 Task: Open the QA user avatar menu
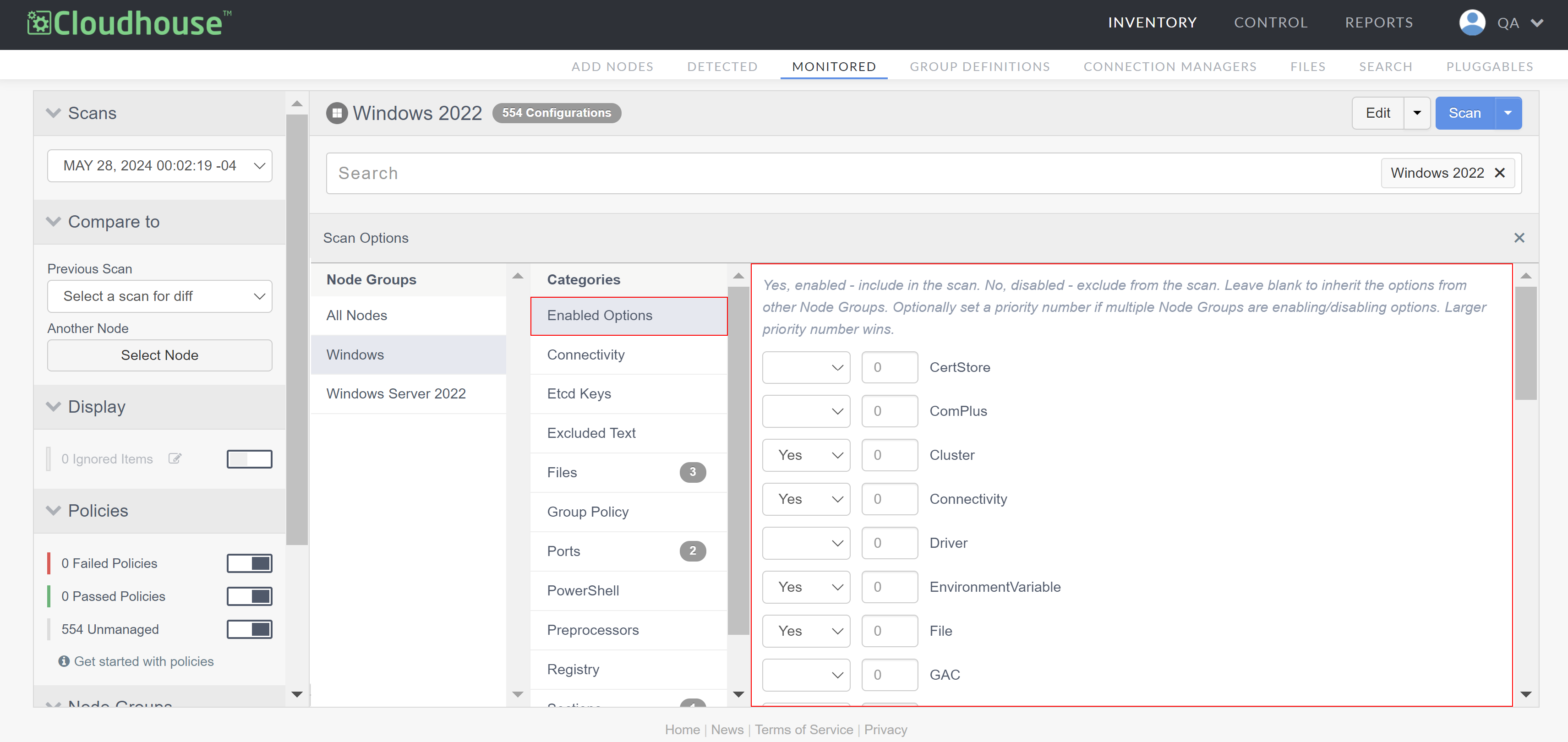(1501, 23)
